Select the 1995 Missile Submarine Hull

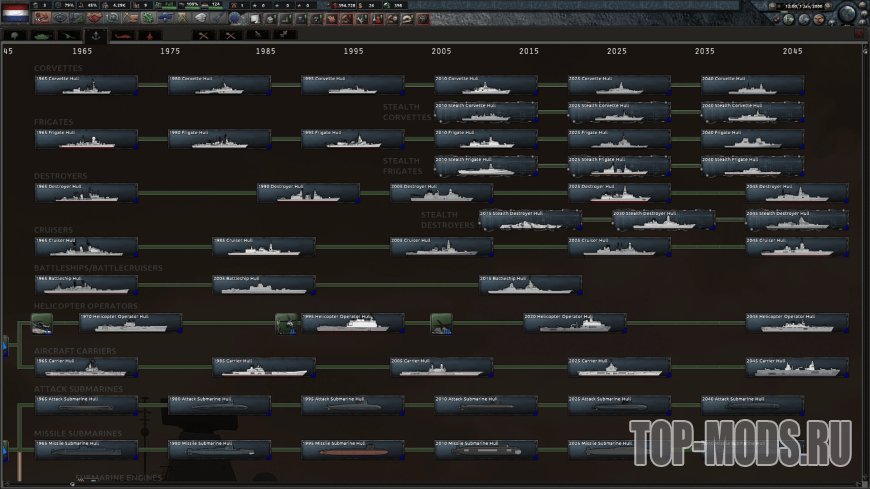(x=353, y=450)
